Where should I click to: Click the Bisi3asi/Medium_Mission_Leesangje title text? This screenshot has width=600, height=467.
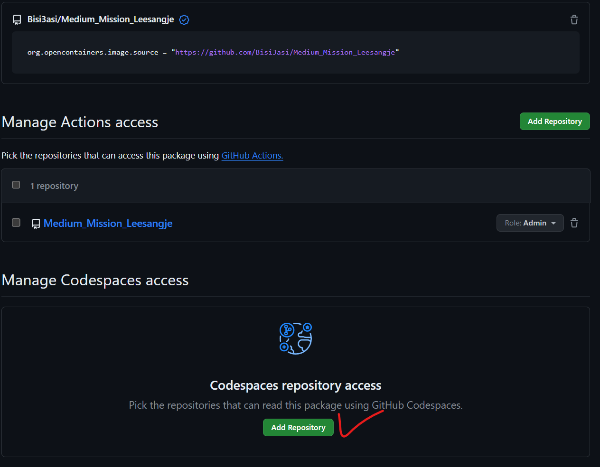101,19
